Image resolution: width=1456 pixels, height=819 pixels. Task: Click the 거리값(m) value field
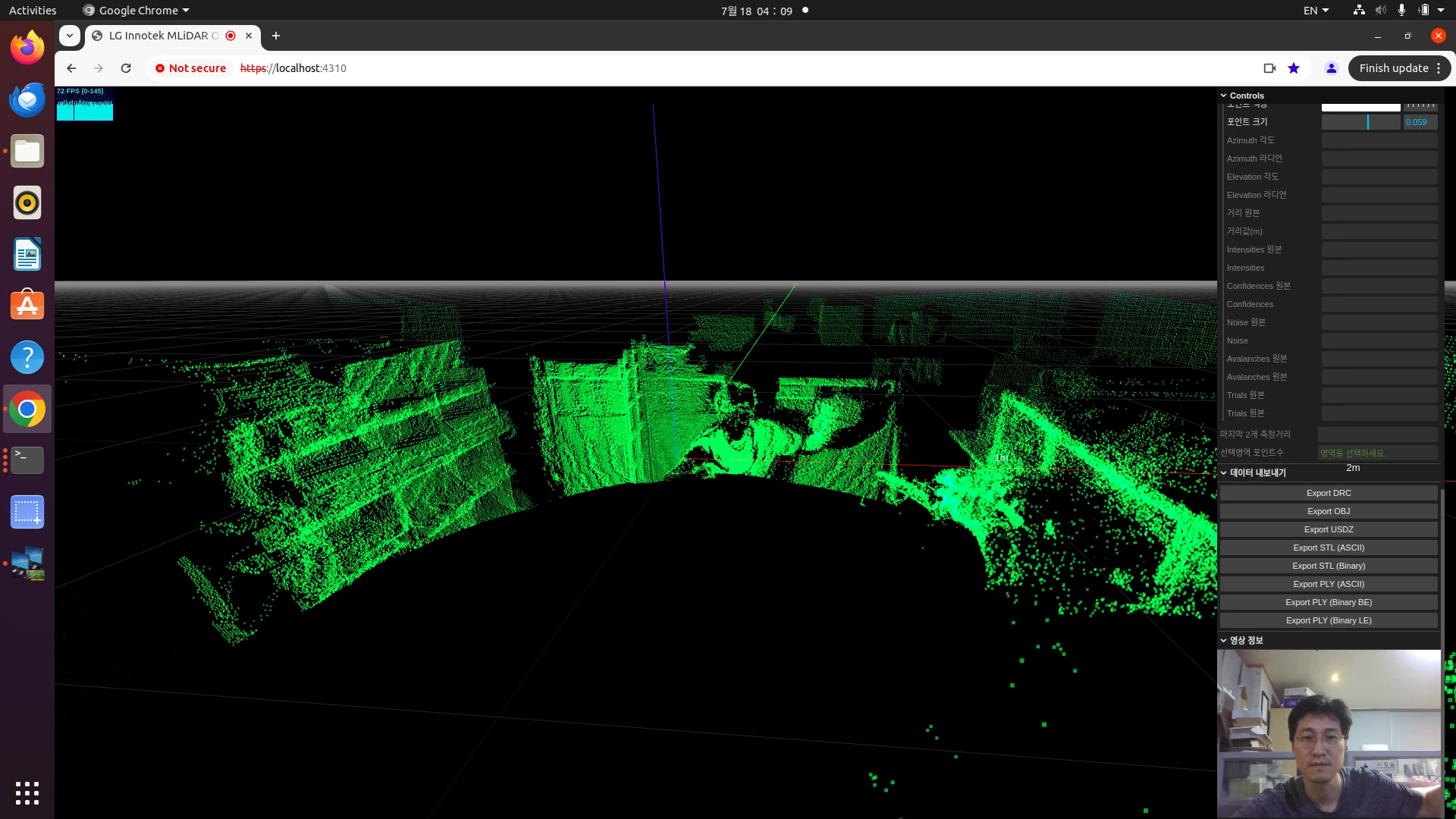1379,231
